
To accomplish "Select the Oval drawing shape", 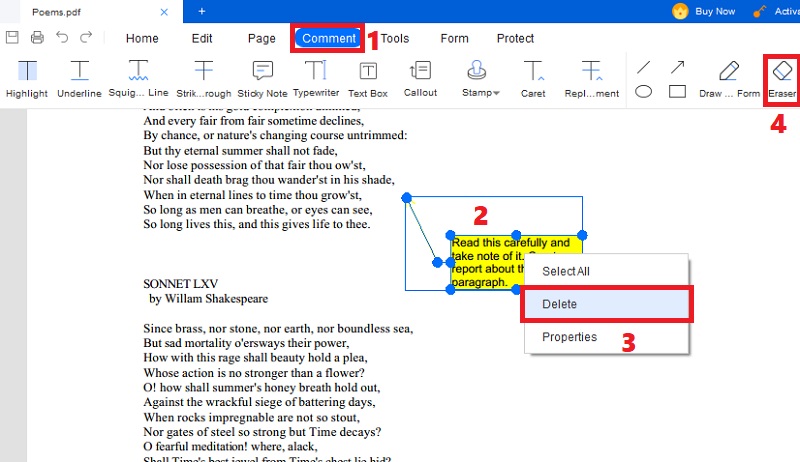I will point(643,92).
